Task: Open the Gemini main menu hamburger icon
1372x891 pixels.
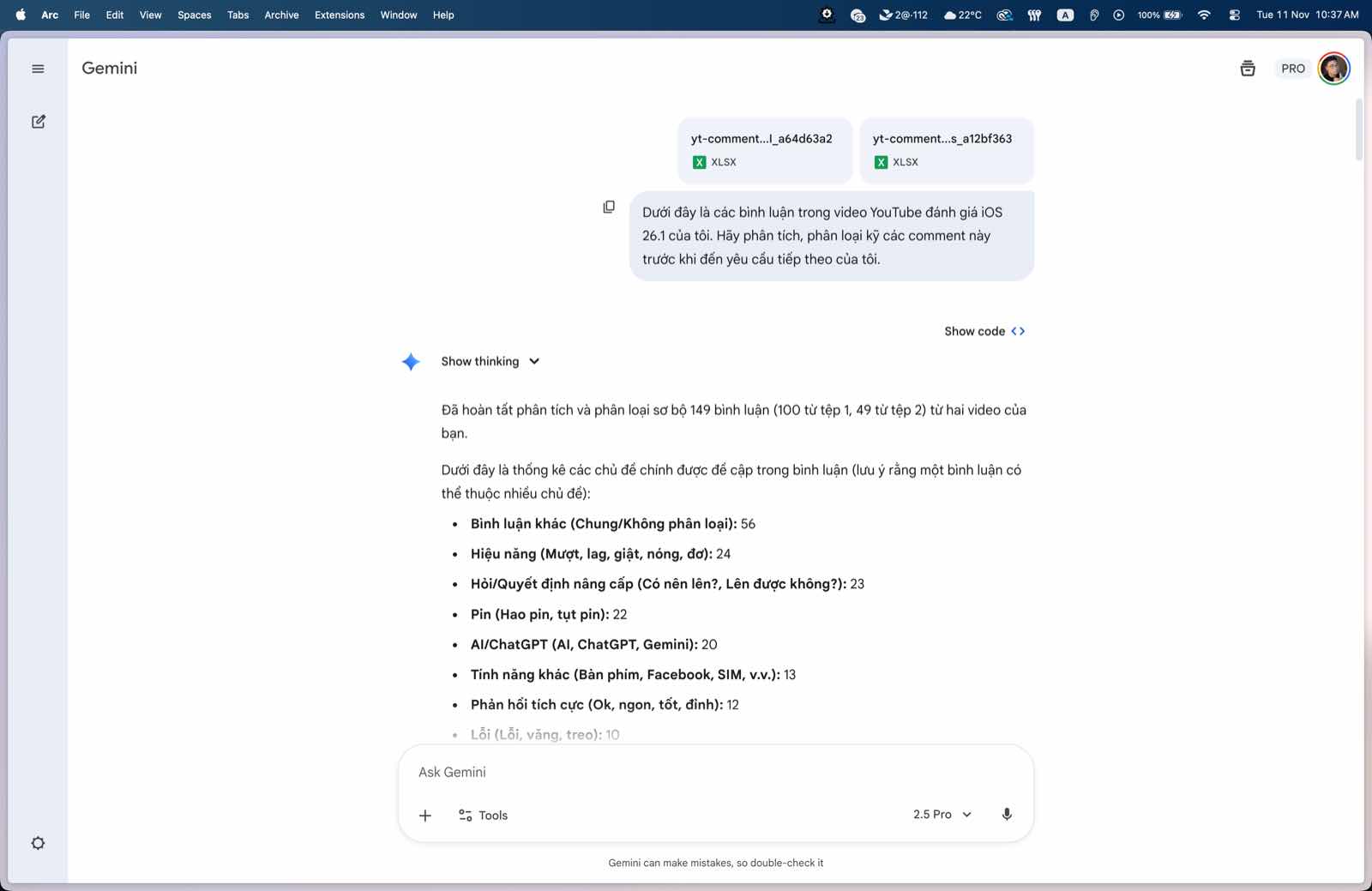Action: [38, 69]
